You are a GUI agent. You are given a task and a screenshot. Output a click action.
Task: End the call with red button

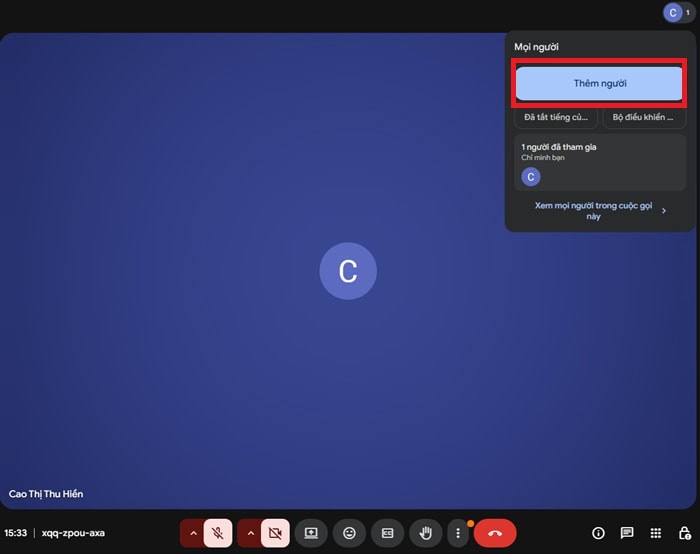(x=495, y=533)
